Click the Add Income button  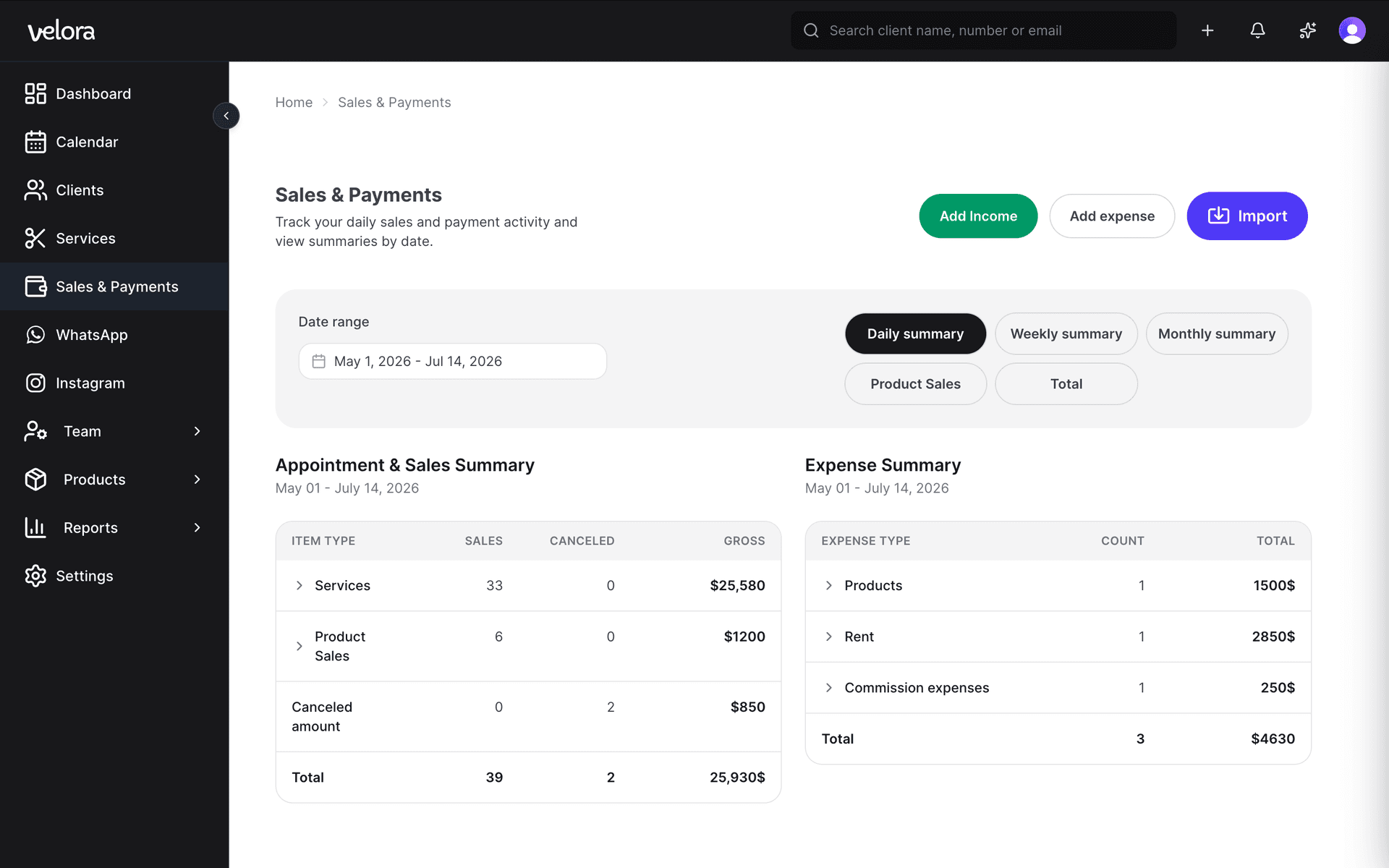pyautogui.click(x=978, y=216)
